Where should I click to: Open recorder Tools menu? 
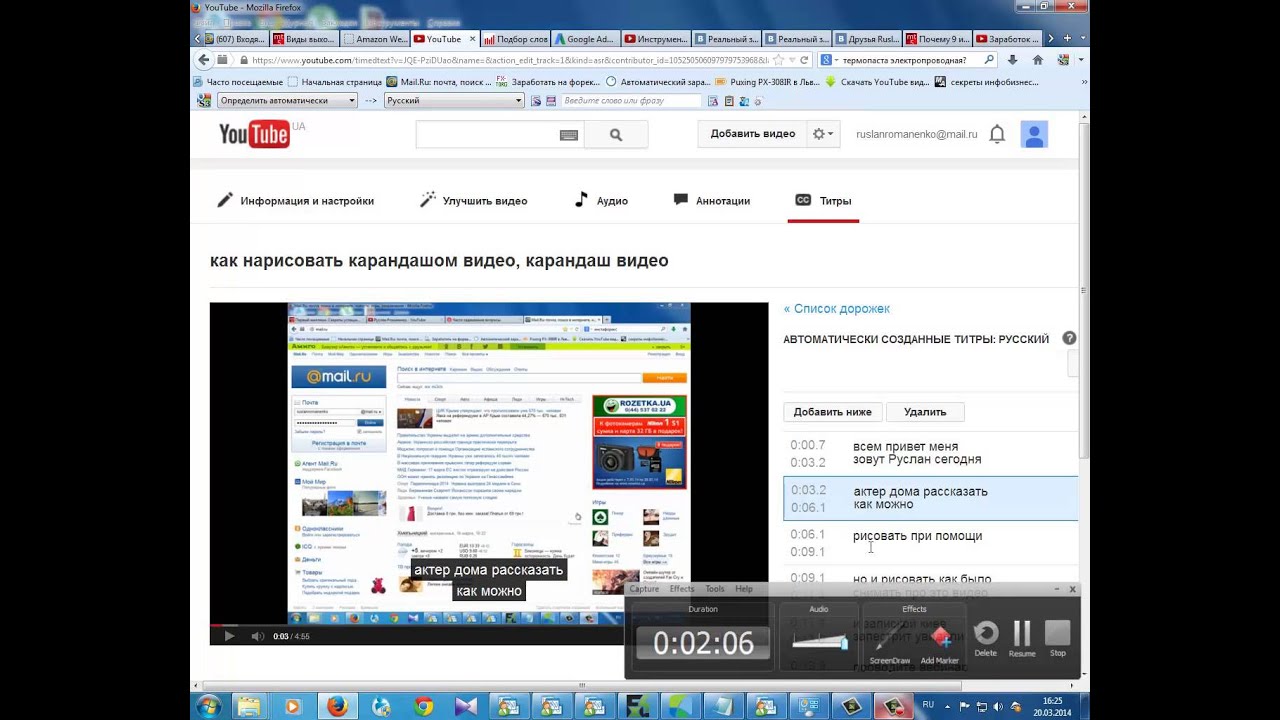click(x=715, y=589)
